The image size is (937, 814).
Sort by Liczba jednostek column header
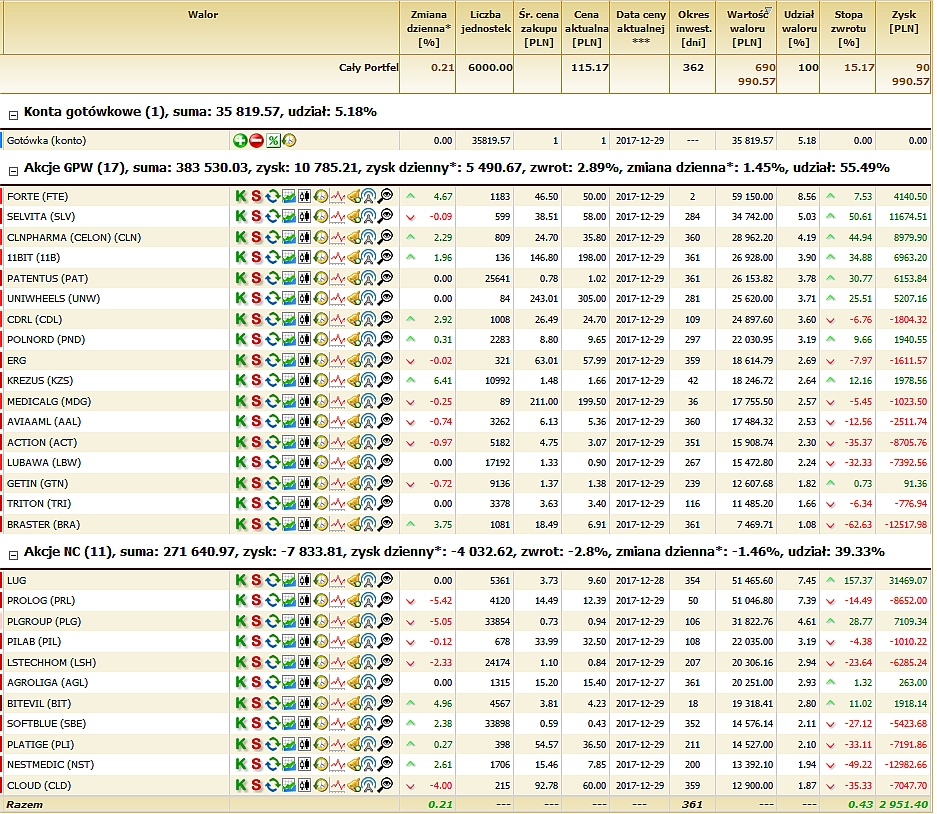[485, 22]
